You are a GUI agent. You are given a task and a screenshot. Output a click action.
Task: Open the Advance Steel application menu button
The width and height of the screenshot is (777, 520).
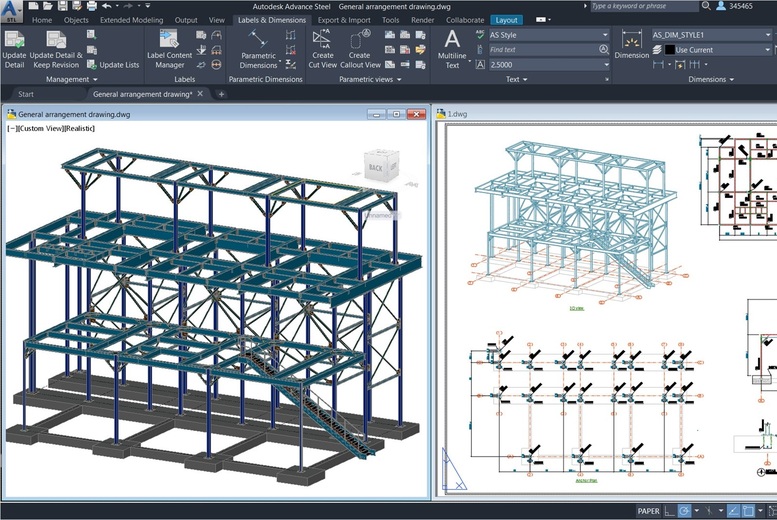tap(11, 12)
